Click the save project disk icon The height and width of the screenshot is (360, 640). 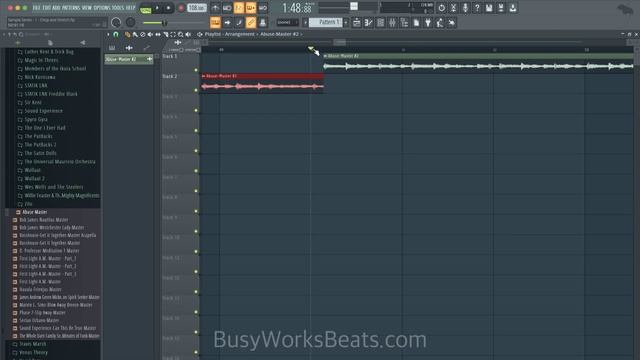pos(489,8)
